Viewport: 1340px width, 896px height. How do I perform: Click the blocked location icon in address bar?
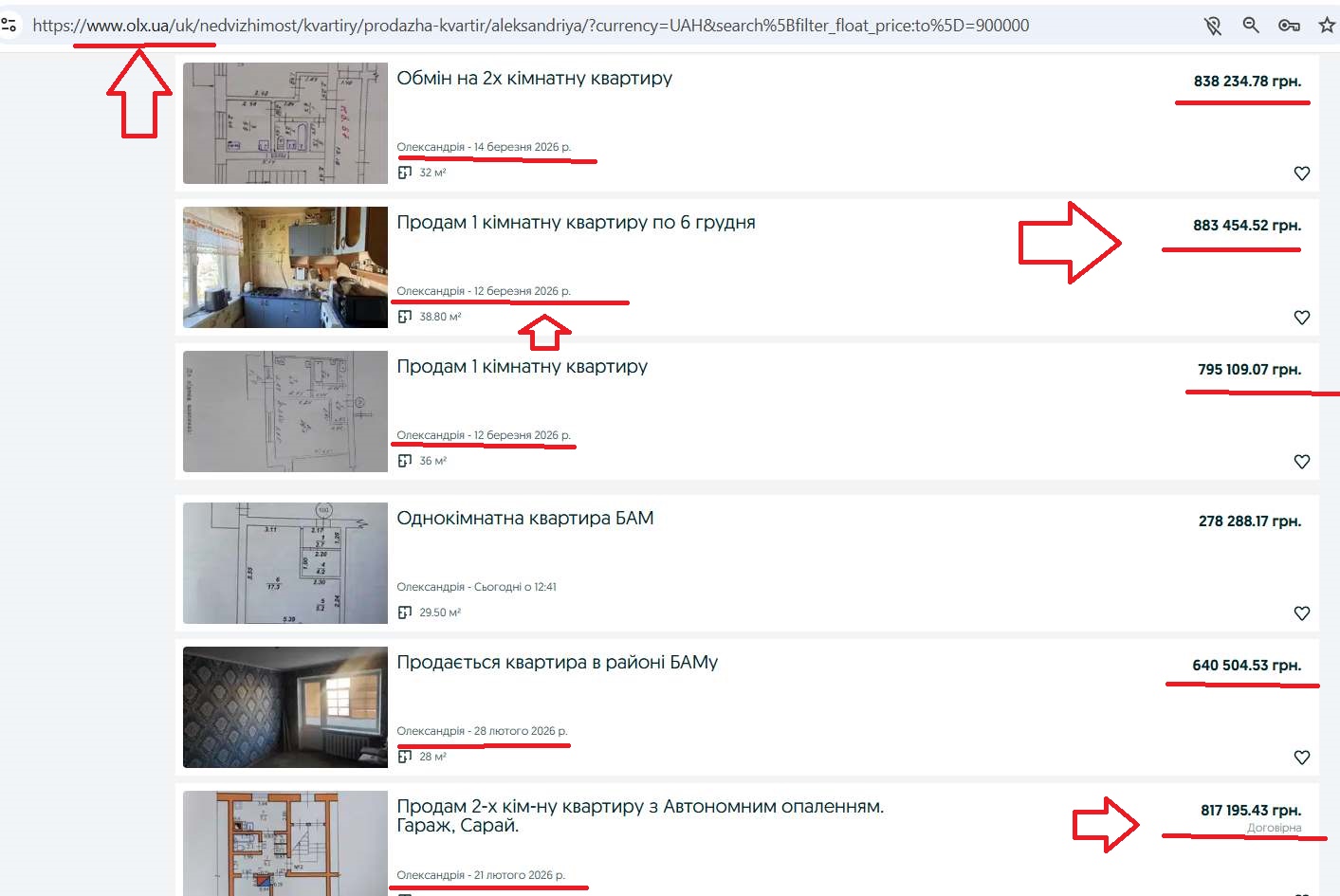1212,26
